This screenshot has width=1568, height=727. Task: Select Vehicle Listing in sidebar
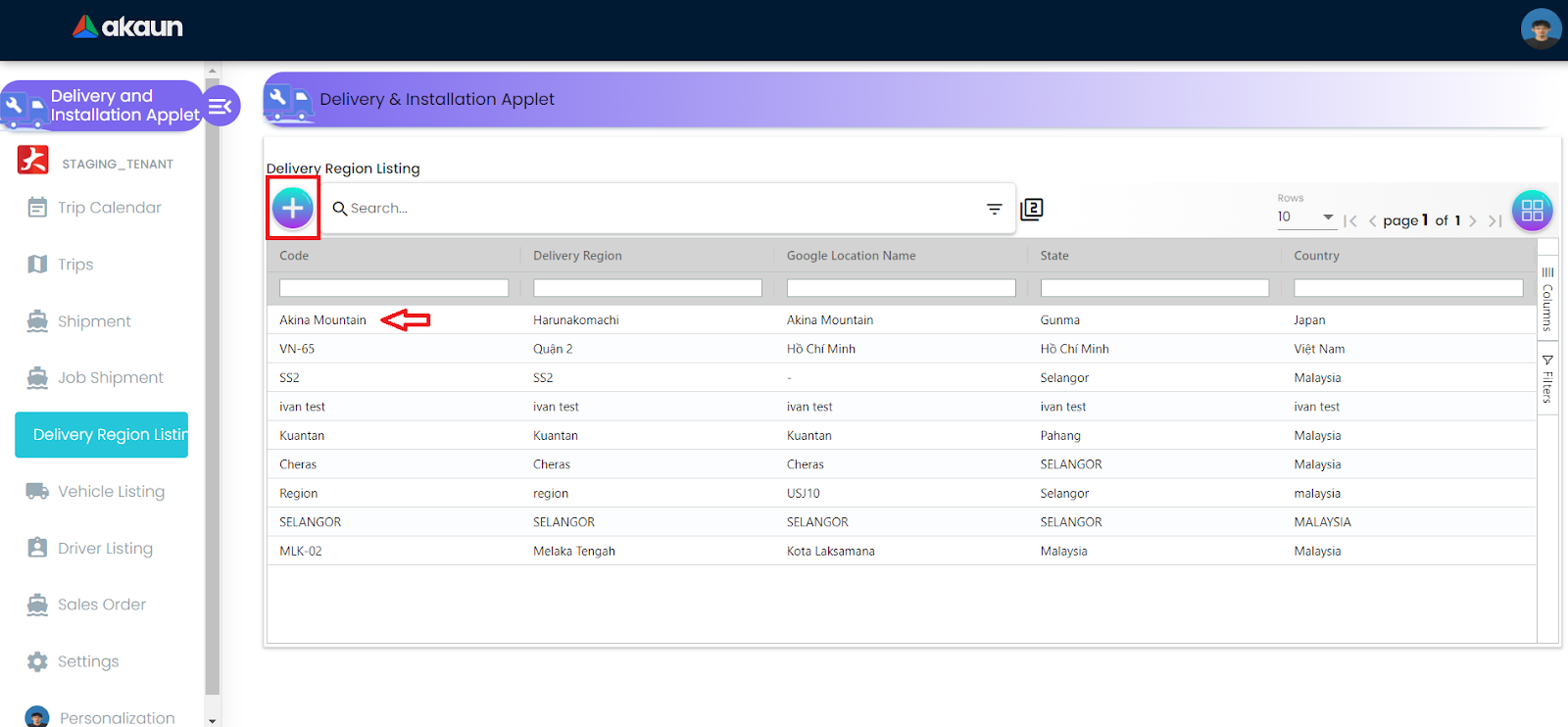pos(111,492)
